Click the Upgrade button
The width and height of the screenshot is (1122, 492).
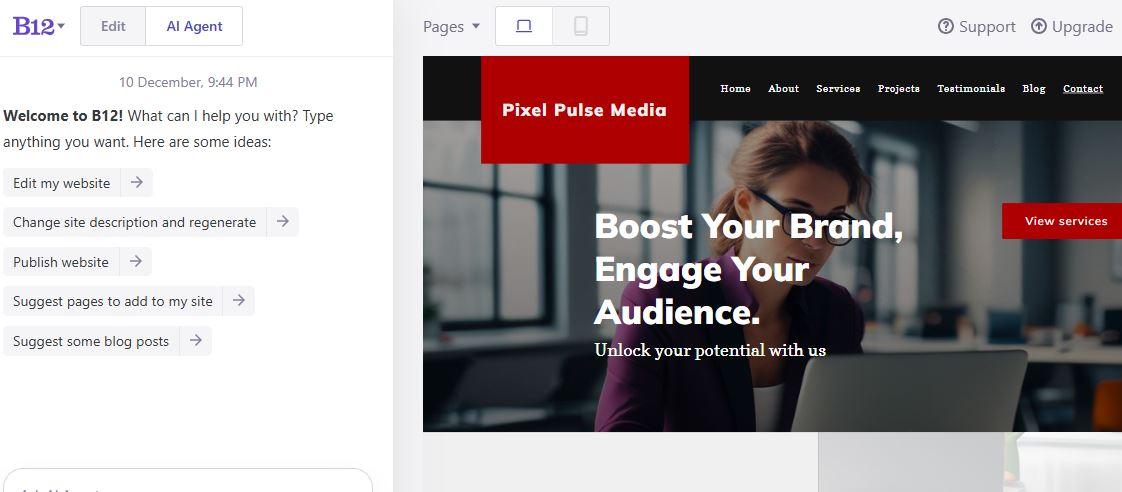tap(1071, 27)
